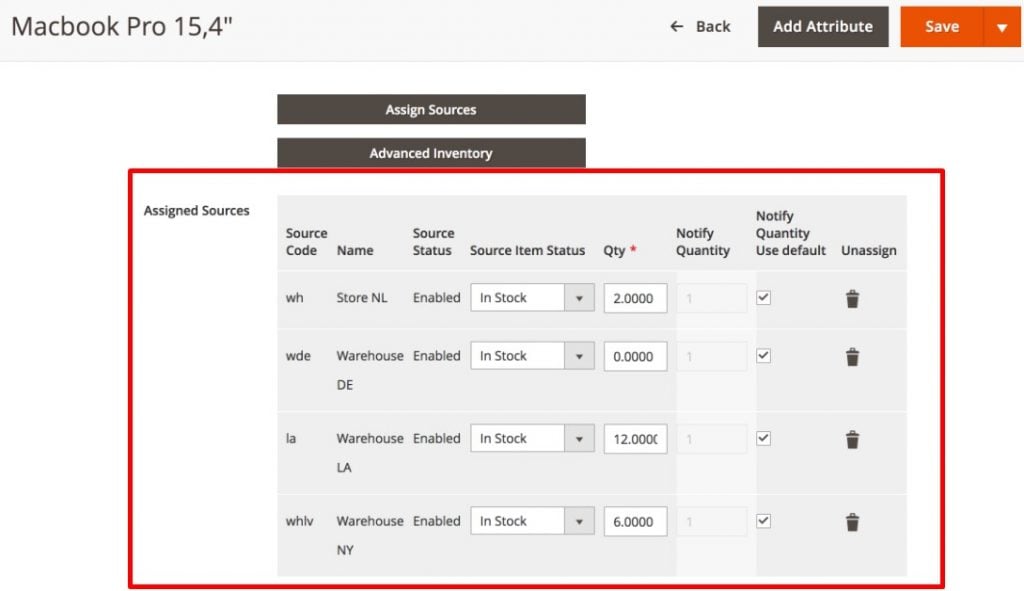This screenshot has width=1024, height=591.
Task: Remove Warehouse DE using its trash icon
Action: click(852, 356)
